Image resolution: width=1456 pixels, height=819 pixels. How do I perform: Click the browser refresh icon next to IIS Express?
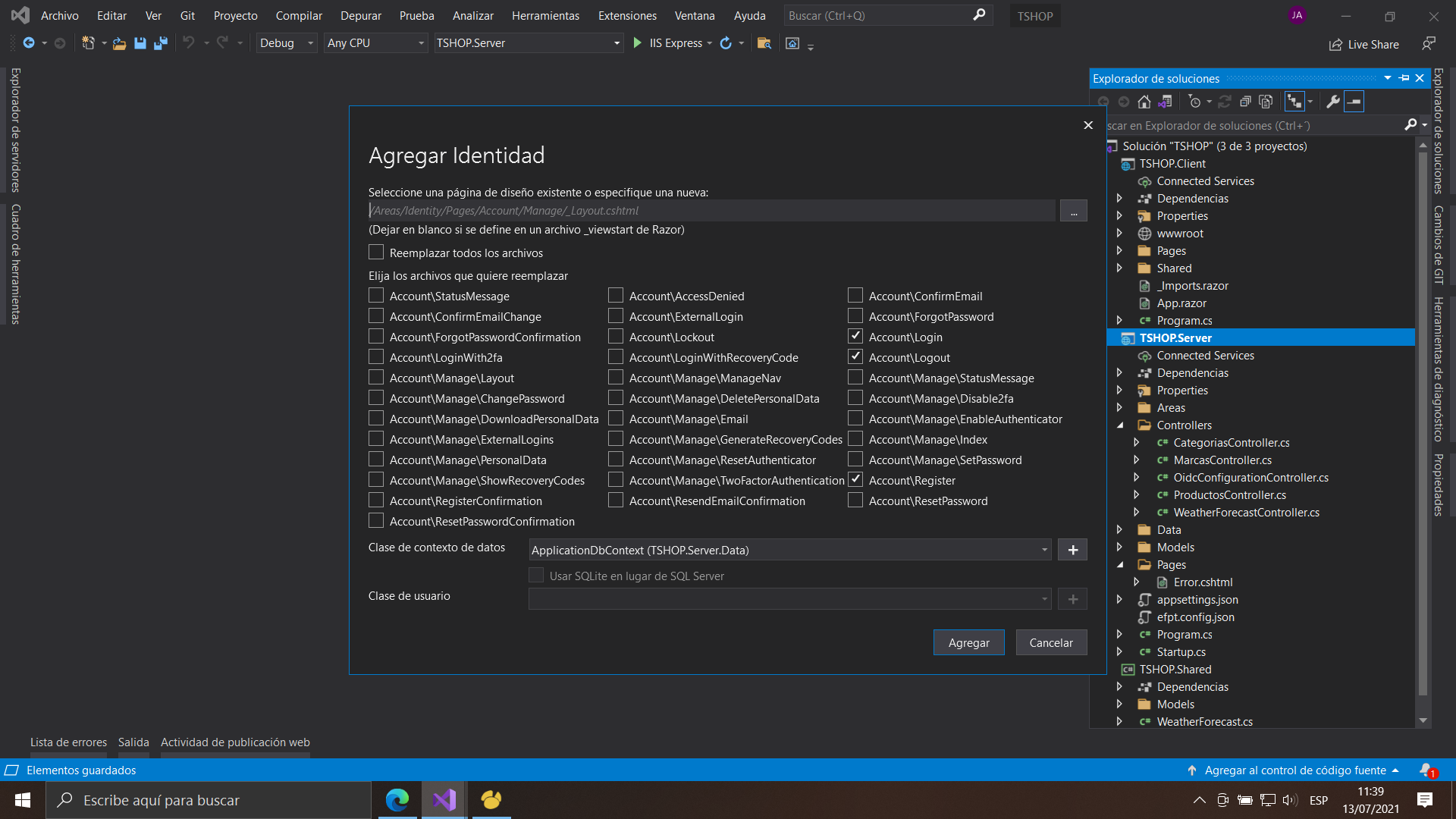[726, 43]
